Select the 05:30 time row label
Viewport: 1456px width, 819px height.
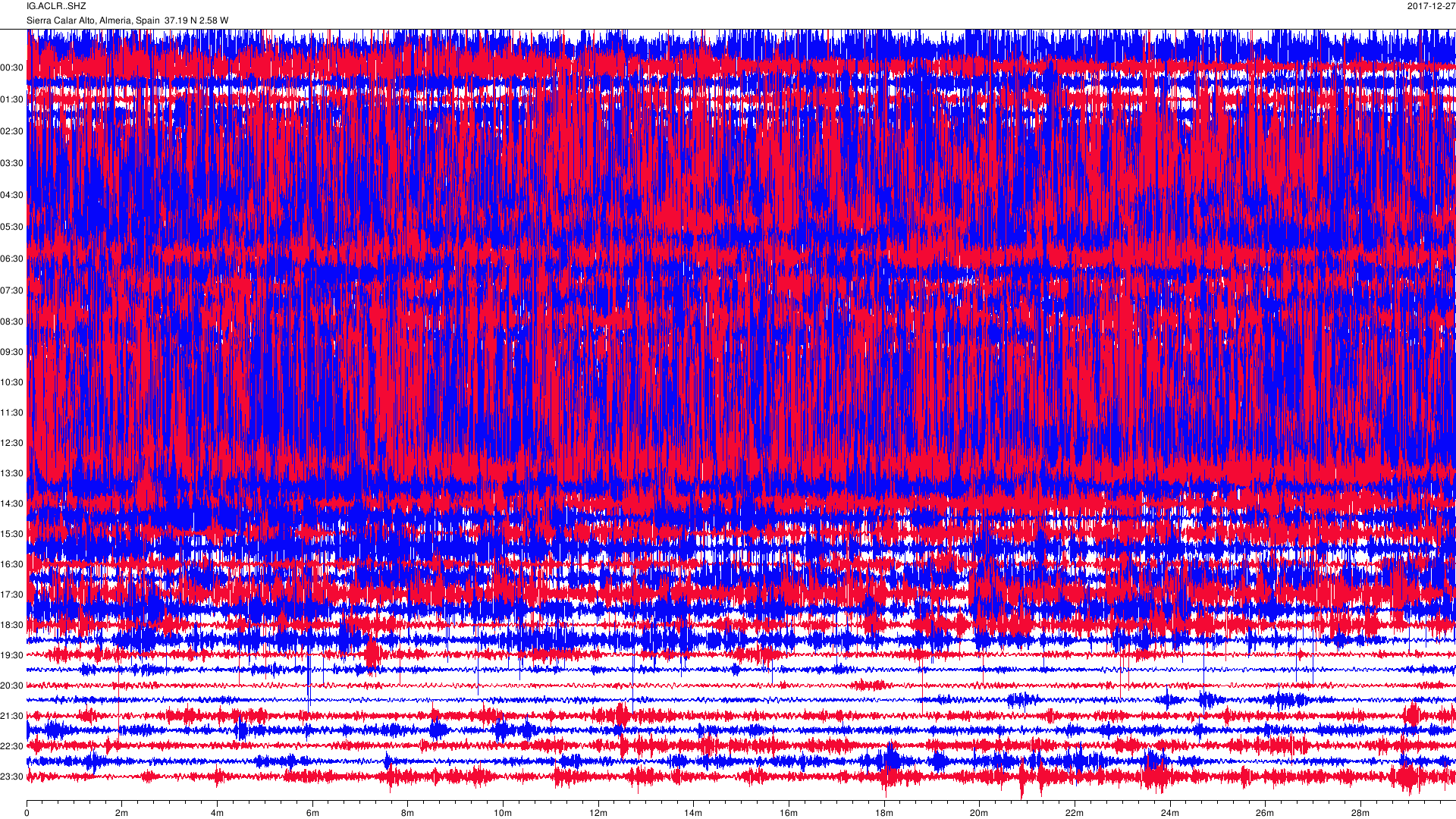click(x=12, y=227)
